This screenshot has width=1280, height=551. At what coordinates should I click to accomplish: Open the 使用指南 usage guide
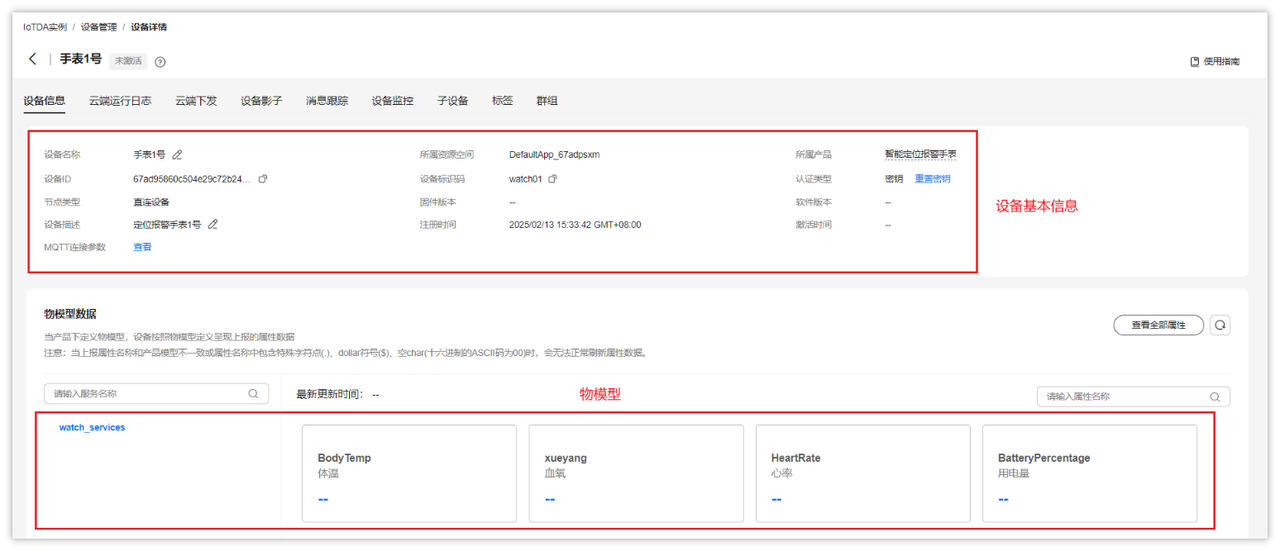point(1215,62)
